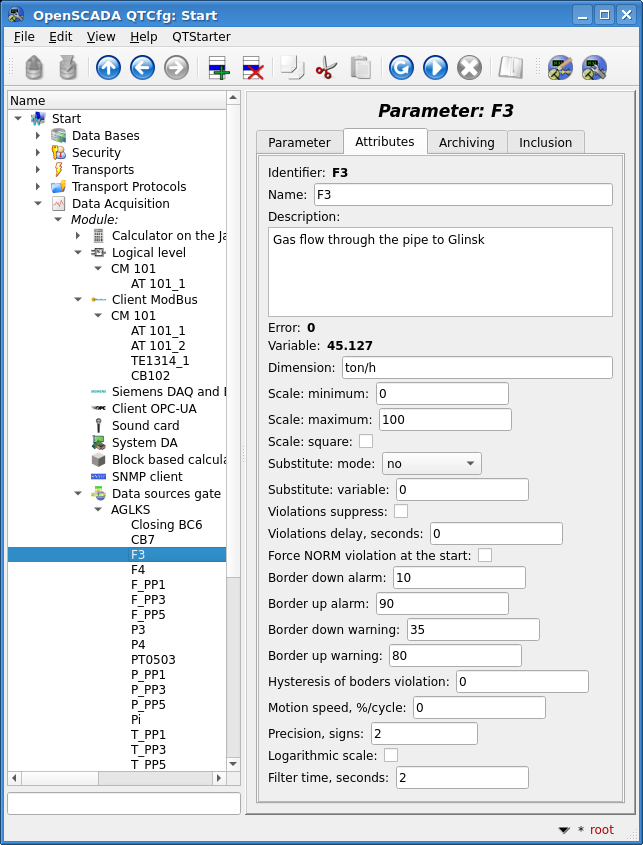Viewport: 643px width, 845px height.
Task: Click the Add item toolbar icon
Action: coord(219,68)
